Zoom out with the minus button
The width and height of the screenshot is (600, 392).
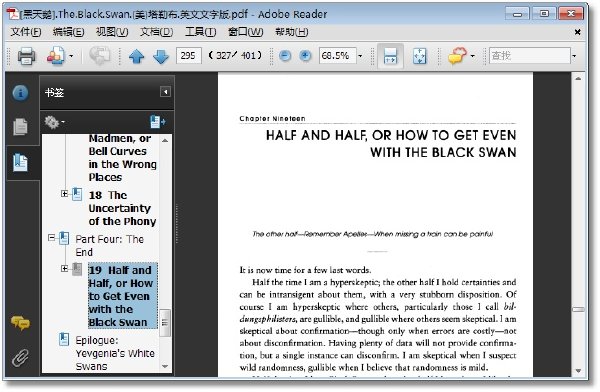point(285,56)
